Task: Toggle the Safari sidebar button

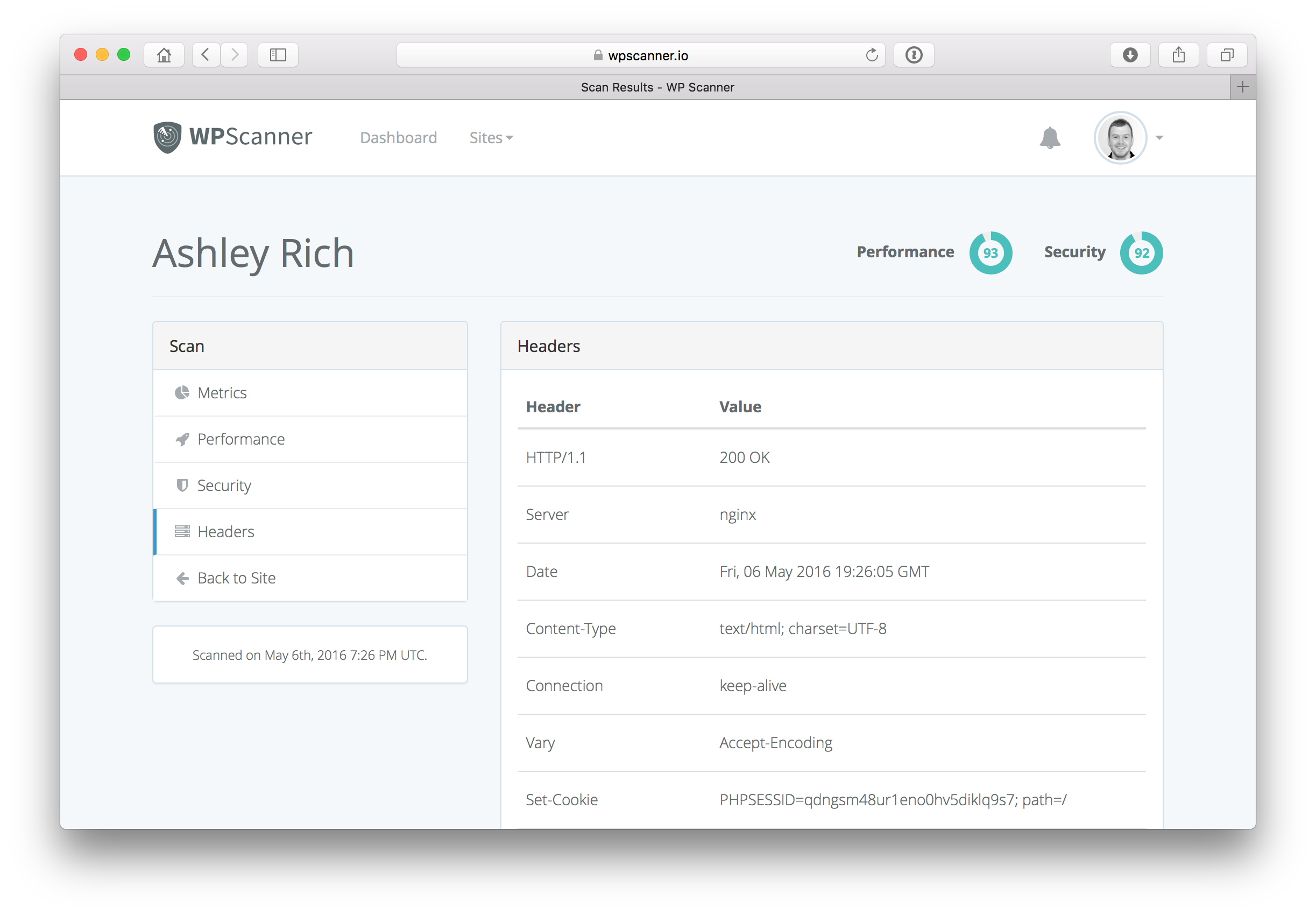Action: (278, 55)
